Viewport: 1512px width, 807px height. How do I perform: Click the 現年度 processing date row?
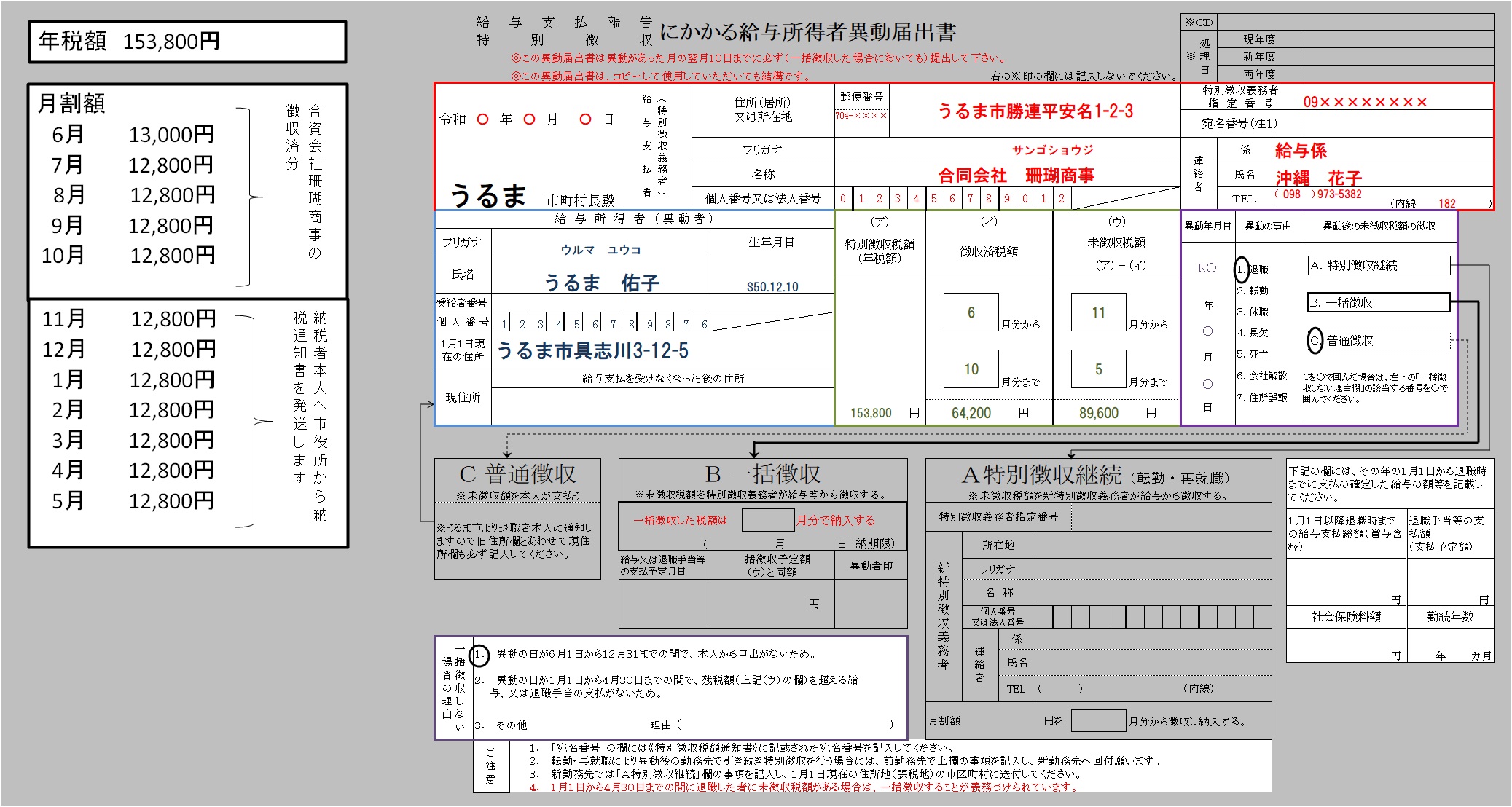(1354, 39)
